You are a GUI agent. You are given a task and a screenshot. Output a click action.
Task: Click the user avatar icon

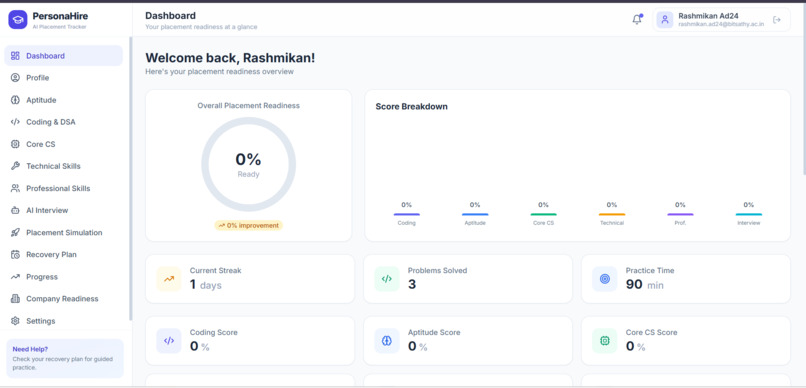665,20
